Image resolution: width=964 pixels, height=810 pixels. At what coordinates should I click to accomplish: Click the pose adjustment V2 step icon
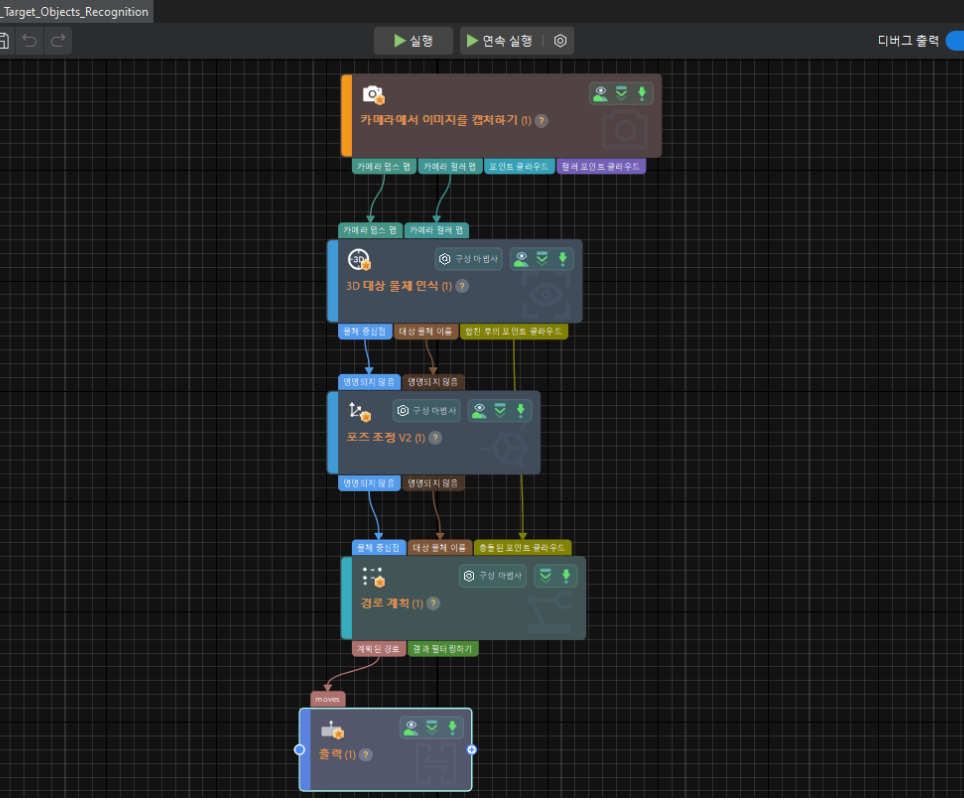click(359, 411)
